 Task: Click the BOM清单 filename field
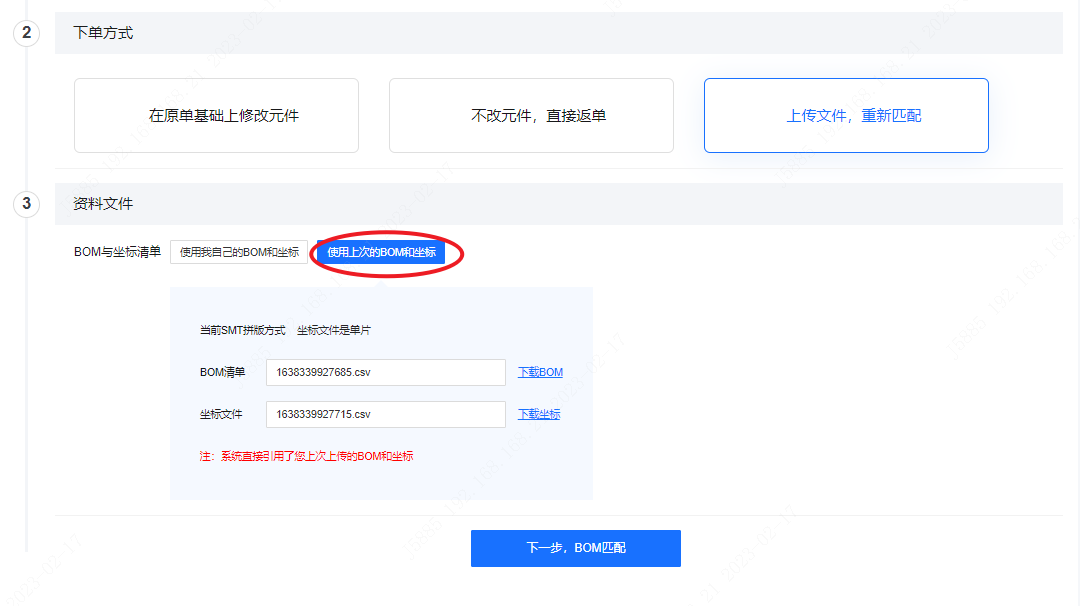coord(385,372)
